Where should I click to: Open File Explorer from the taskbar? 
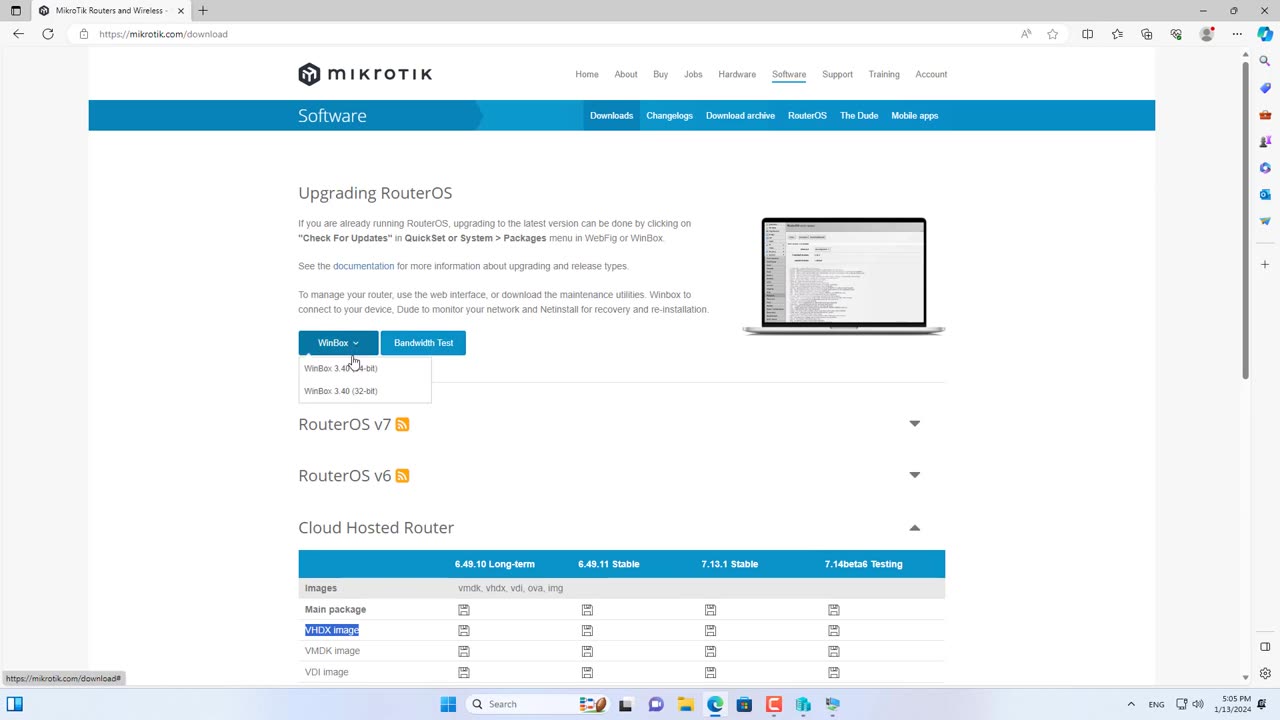click(x=685, y=704)
